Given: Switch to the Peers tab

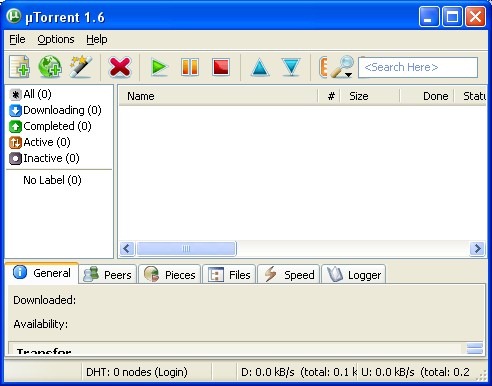Looking at the screenshot, I should (x=108, y=275).
